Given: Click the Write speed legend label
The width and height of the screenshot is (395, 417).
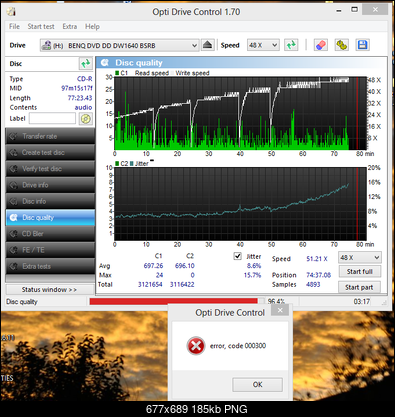Looking at the screenshot, I should [x=192, y=73].
